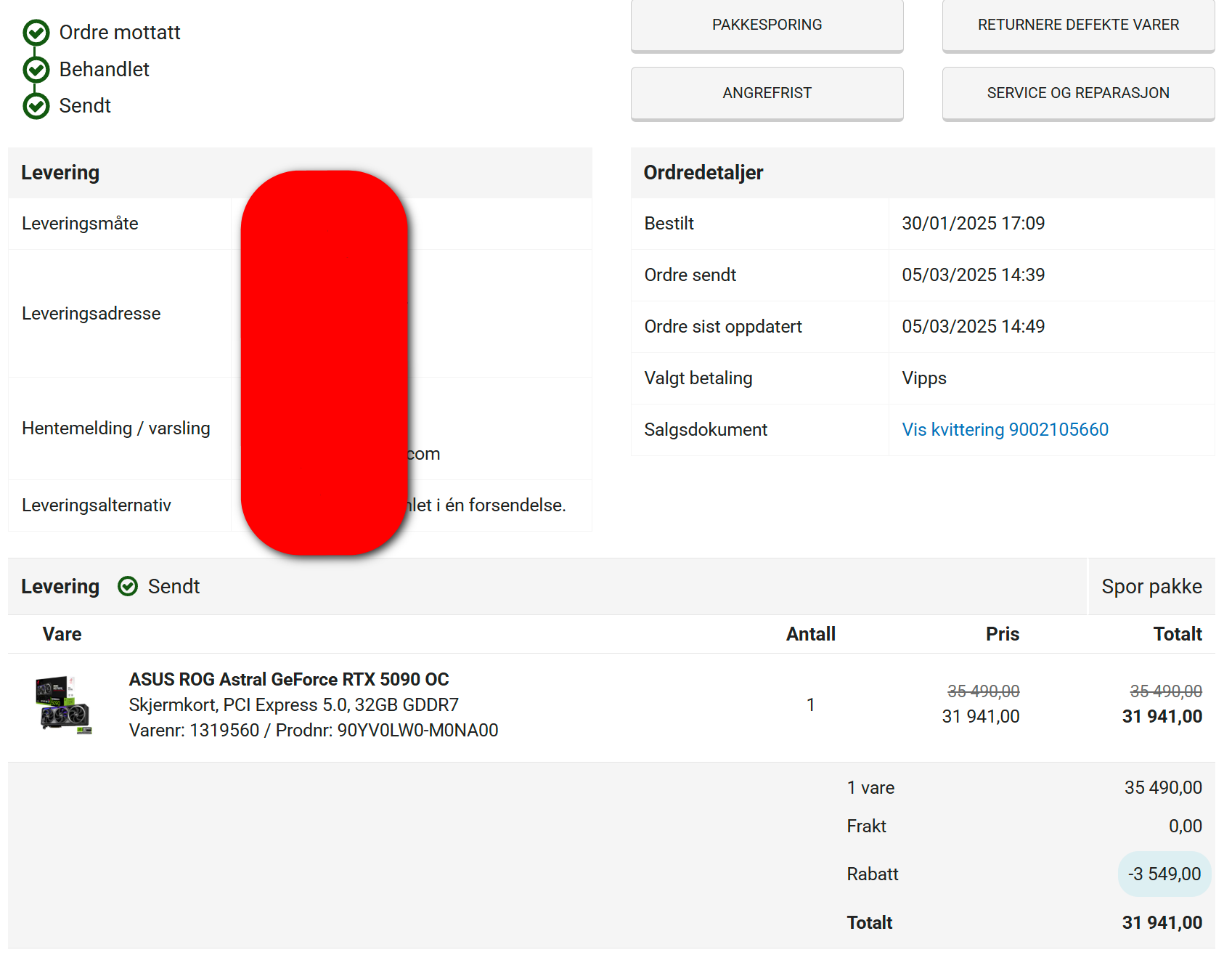The height and width of the screenshot is (963, 1232).
Task: Select Ordre sendt time 05/03/2025 14:39
Action: (x=973, y=275)
